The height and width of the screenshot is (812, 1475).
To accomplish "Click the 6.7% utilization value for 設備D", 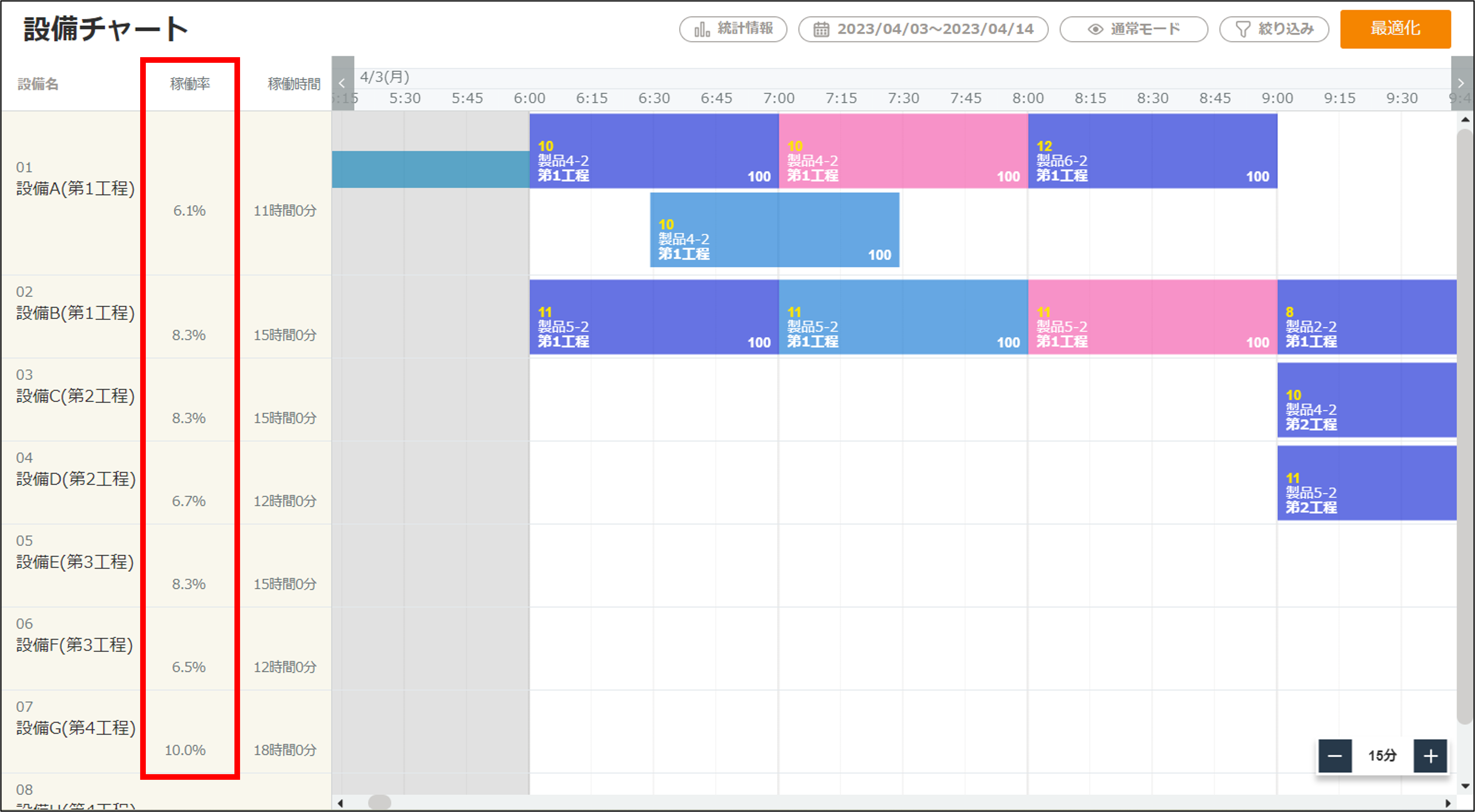I will 189,501.
